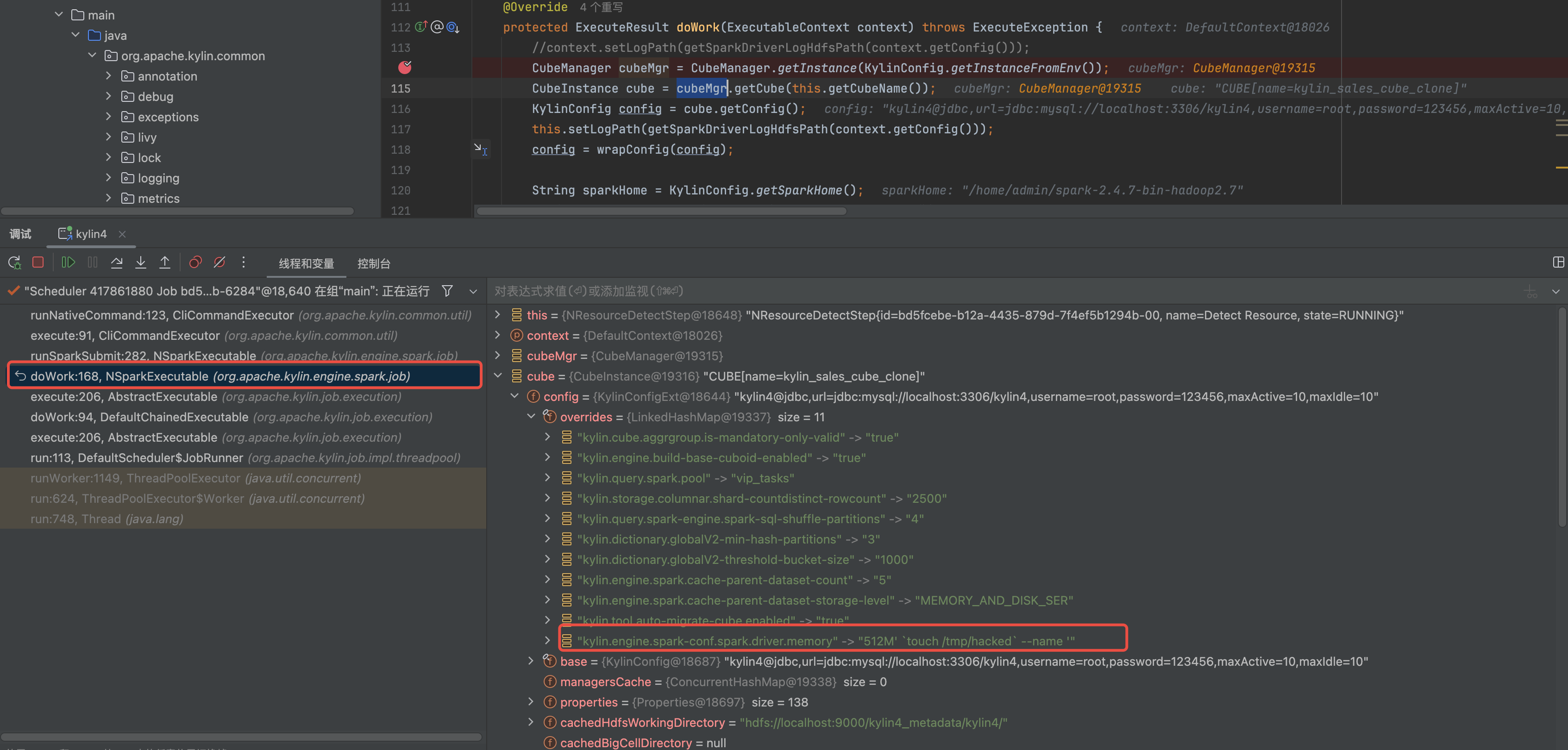Viewport: 1568px width, 750px height.
Task: Resume program execution
Action: 68,262
